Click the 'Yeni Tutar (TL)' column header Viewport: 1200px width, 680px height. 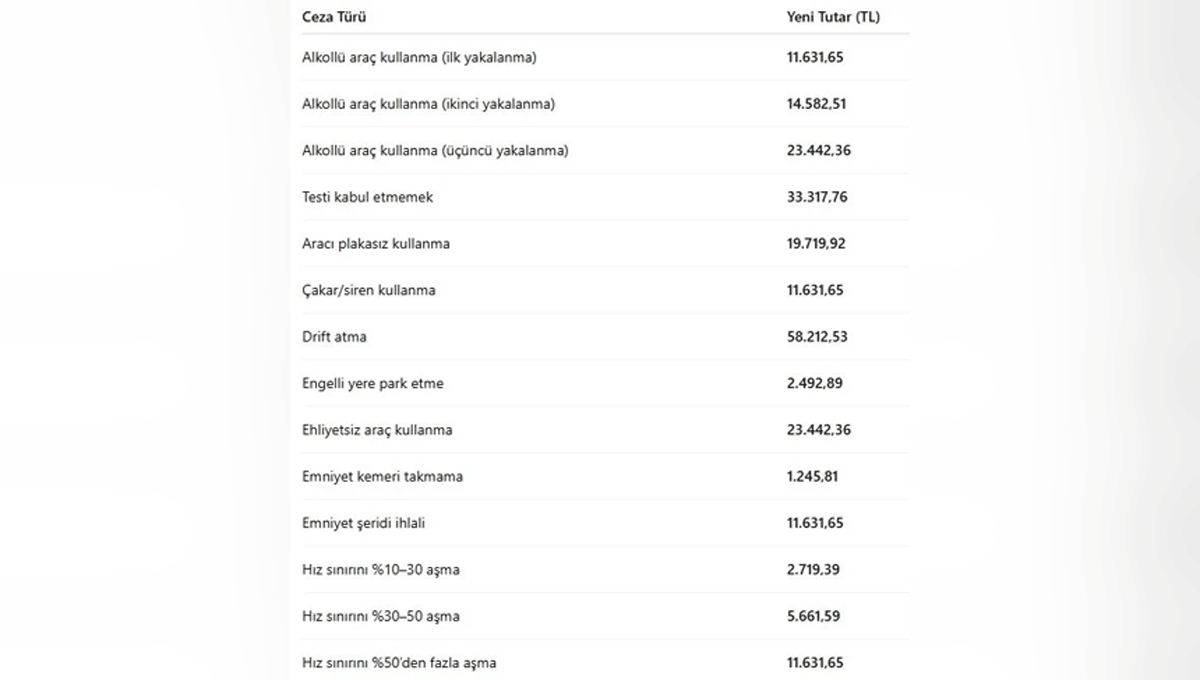(x=833, y=17)
